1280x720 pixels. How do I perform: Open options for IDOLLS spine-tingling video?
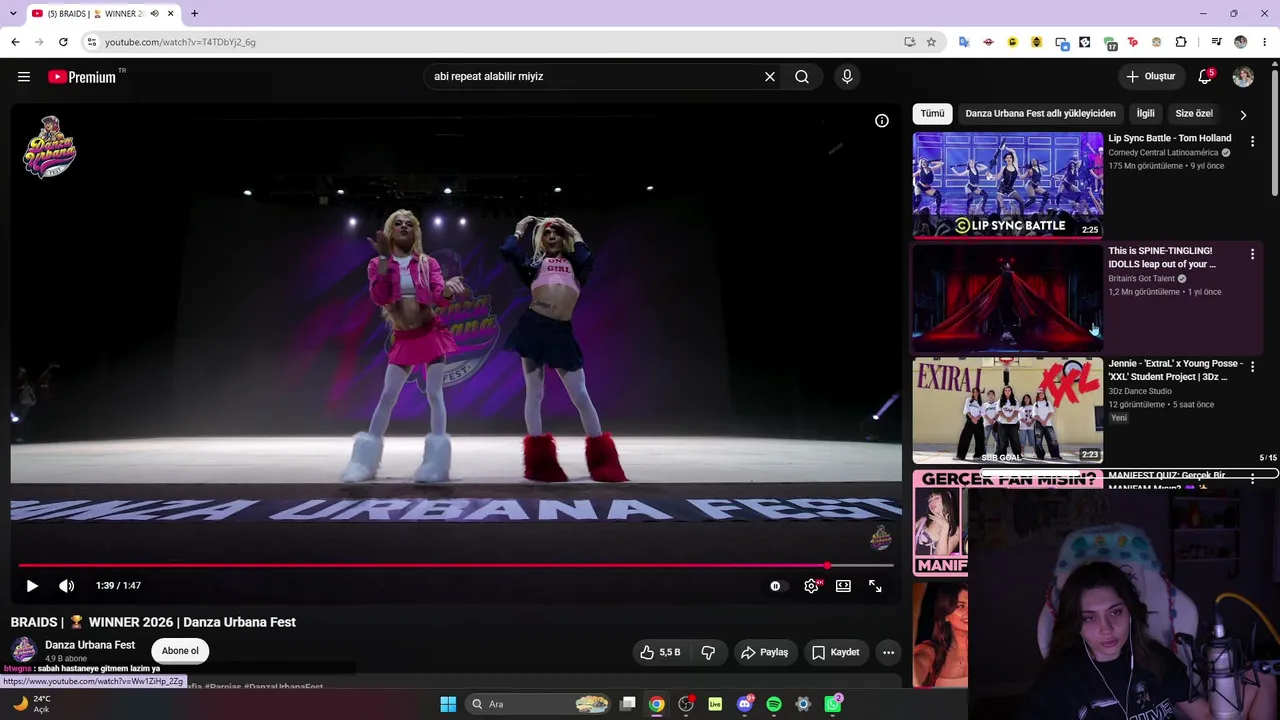pyautogui.click(x=1252, y=255)
